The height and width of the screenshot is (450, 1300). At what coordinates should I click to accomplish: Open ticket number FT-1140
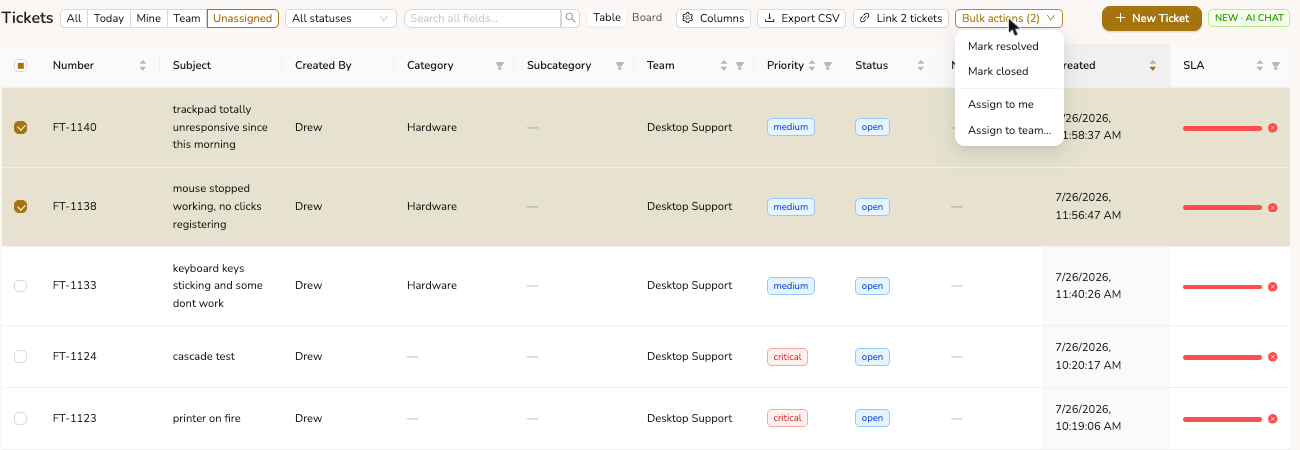pos(75,128)
